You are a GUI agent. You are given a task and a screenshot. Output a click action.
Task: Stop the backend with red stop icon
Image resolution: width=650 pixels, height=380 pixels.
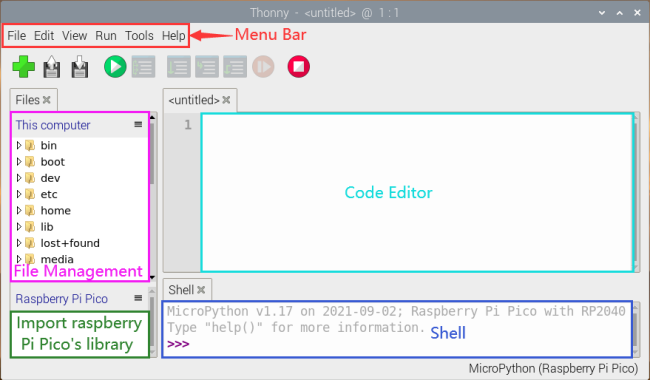pyautogui.click(x=298, y=67)
